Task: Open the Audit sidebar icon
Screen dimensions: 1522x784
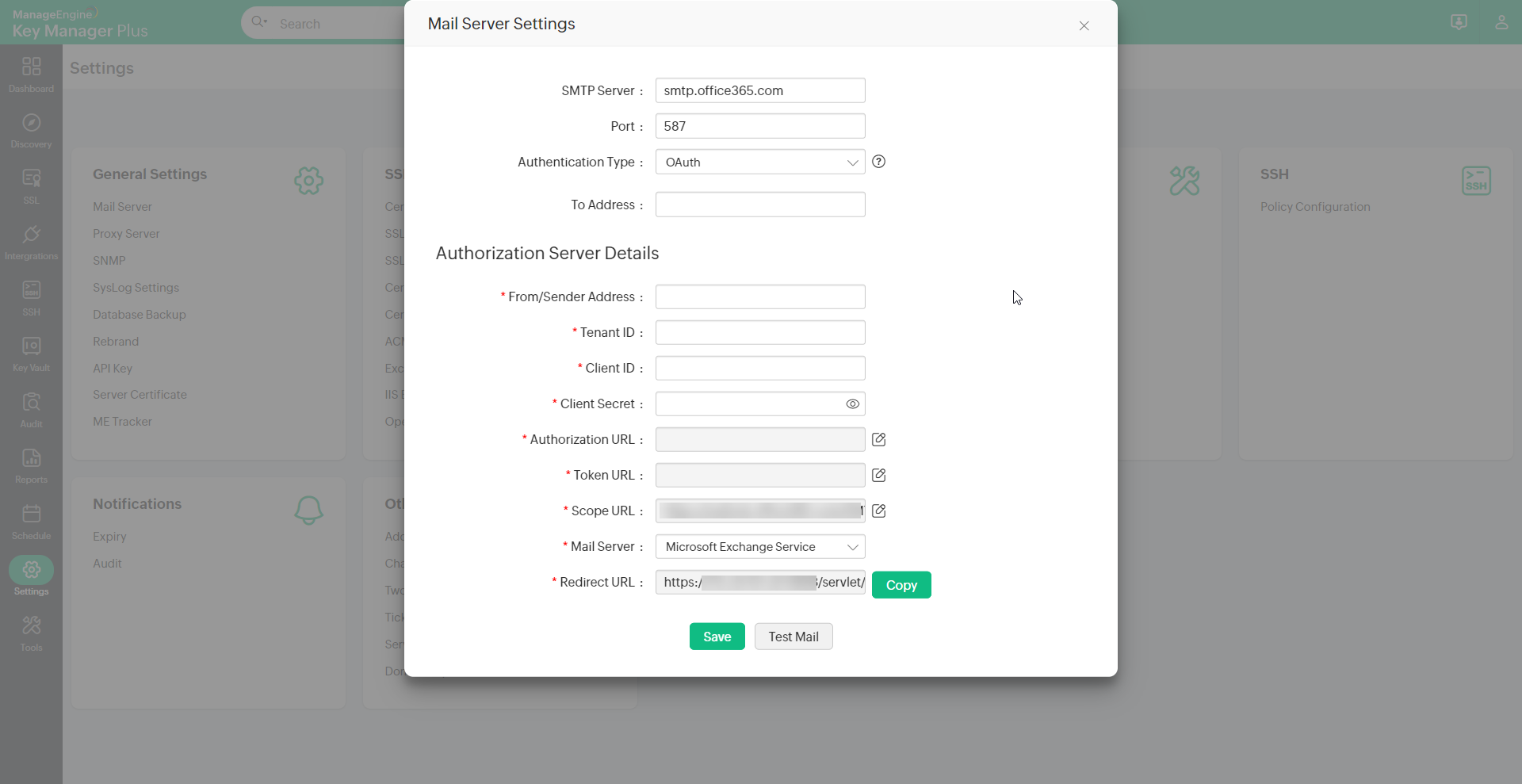Action: (x=31, y=410)
